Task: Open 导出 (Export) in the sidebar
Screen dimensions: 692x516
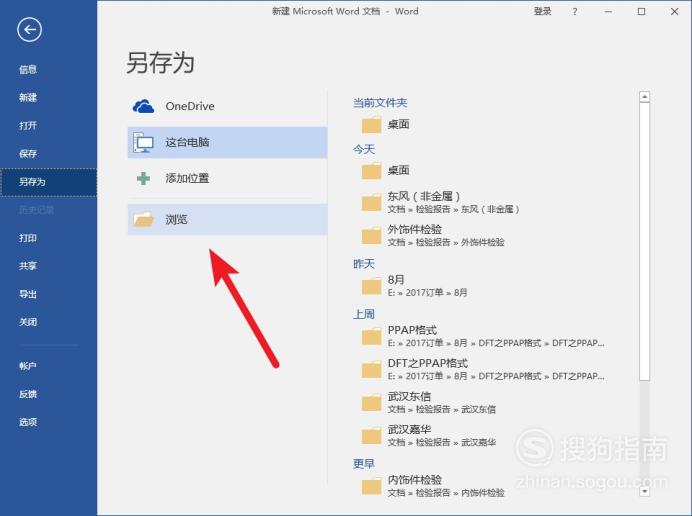Action: (28, 294)
